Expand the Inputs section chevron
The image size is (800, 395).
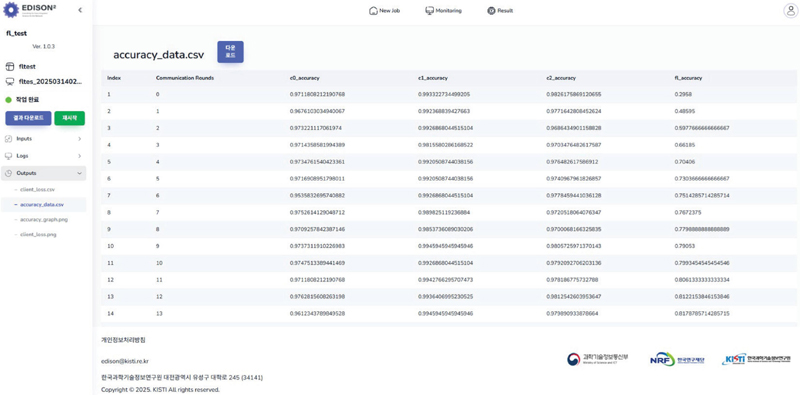point(80,139)
